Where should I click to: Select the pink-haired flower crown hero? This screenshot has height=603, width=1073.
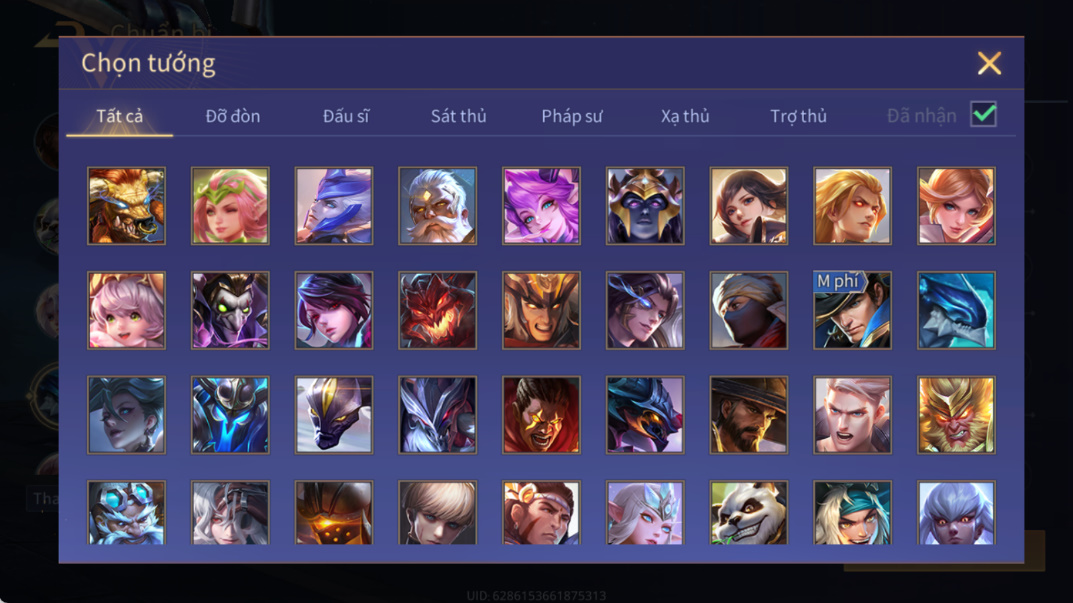tap(230, 205)
